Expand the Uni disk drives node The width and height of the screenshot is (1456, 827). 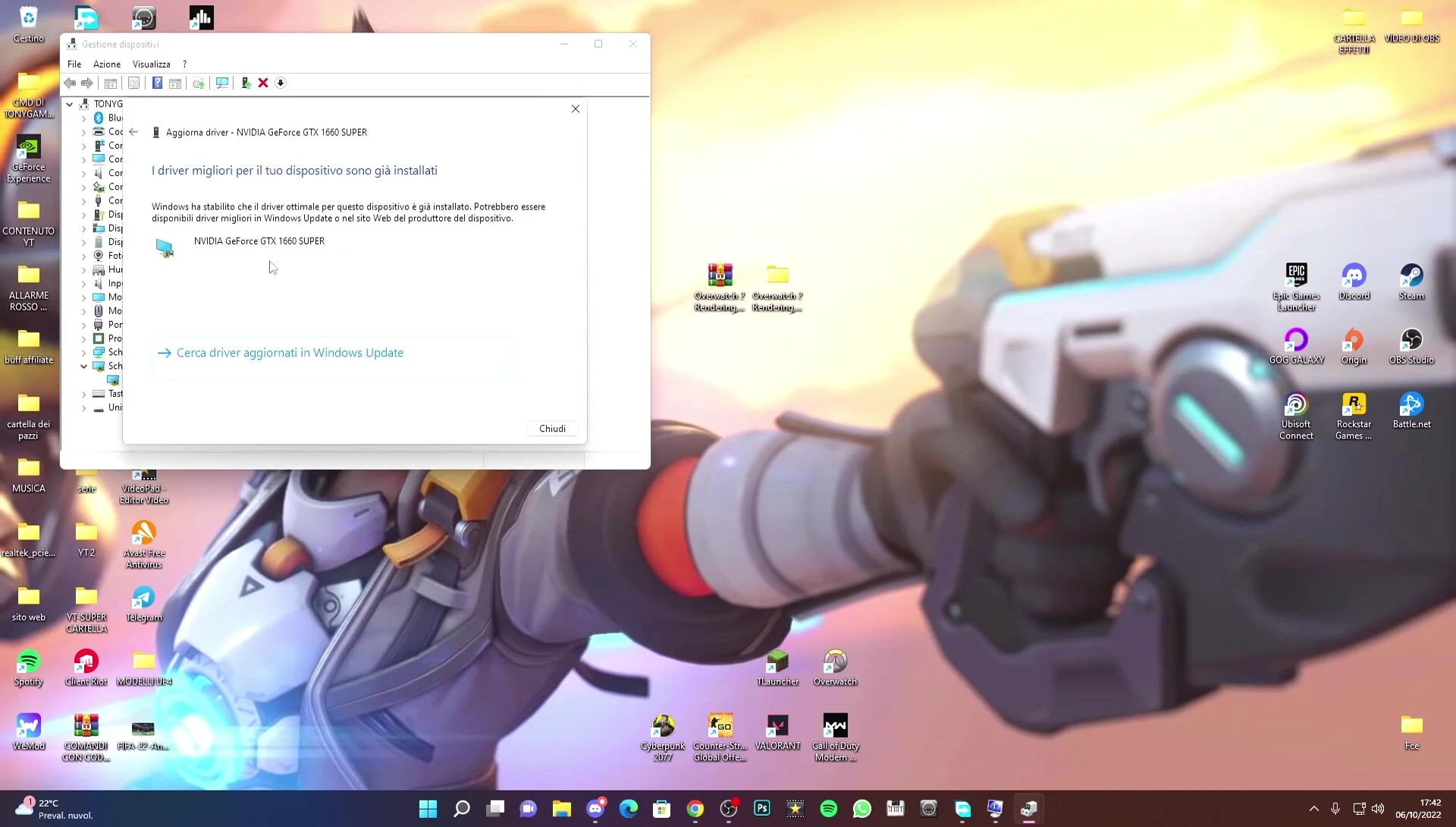click(x=83, y=408)
